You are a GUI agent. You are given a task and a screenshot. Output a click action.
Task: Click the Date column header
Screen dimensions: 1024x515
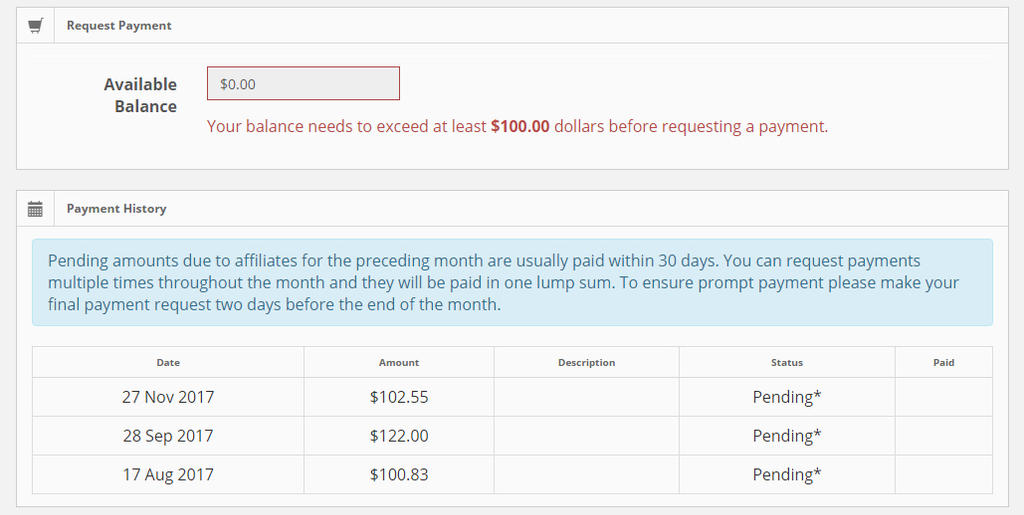168,362
